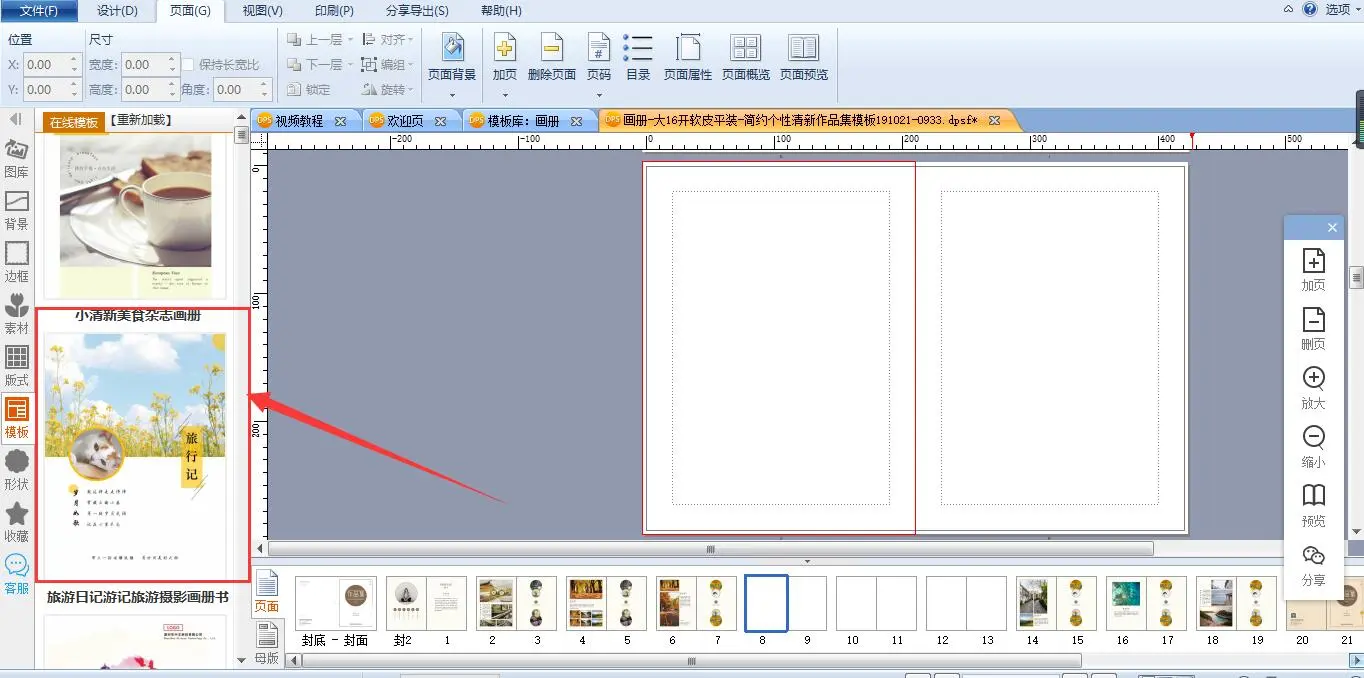Image resolution: width=1364 pixels, height=678 pixels.
Task: Select the 形状 shapes sidebar icon
Action: click(x=17, y=470)
